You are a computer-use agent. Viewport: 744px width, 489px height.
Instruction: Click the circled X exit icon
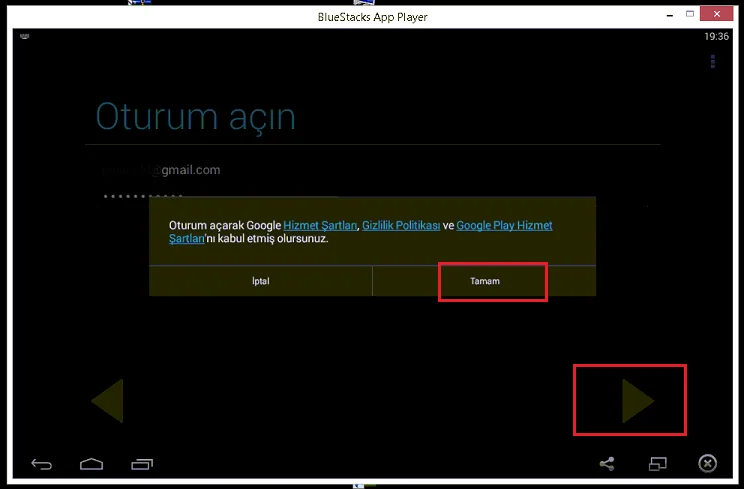coord(707,463)
